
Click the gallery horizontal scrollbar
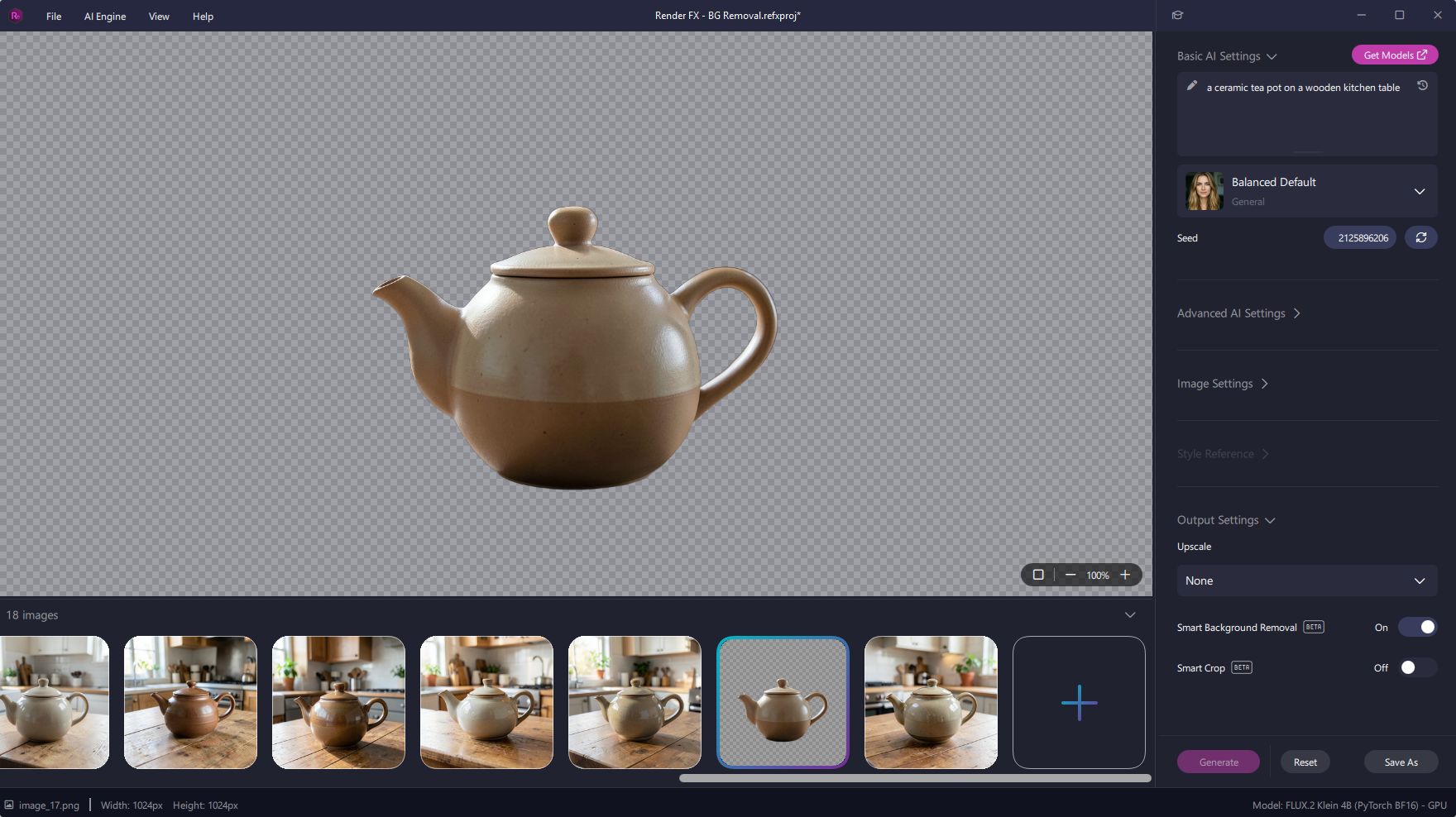click(x=915, y=777)
